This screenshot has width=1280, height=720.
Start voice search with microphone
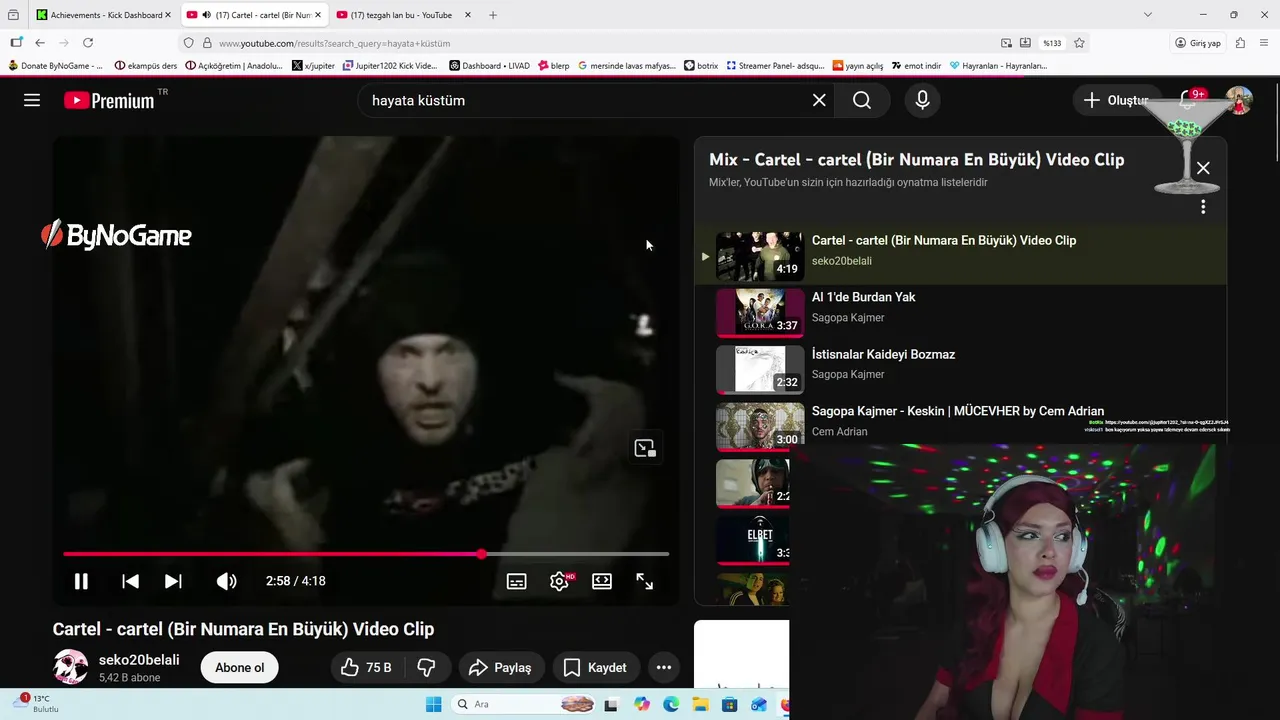[922, 100]
